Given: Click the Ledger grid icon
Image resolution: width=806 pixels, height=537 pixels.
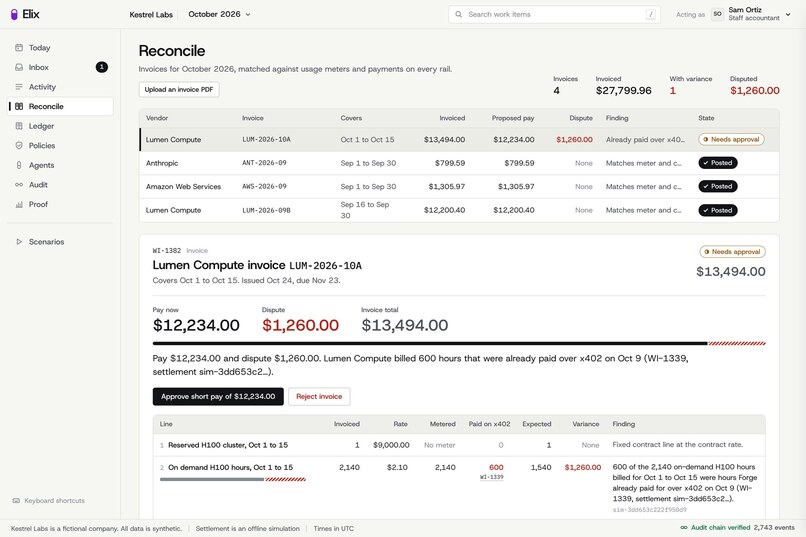Looking at the screenshot, I should click(x=19, y=126).
